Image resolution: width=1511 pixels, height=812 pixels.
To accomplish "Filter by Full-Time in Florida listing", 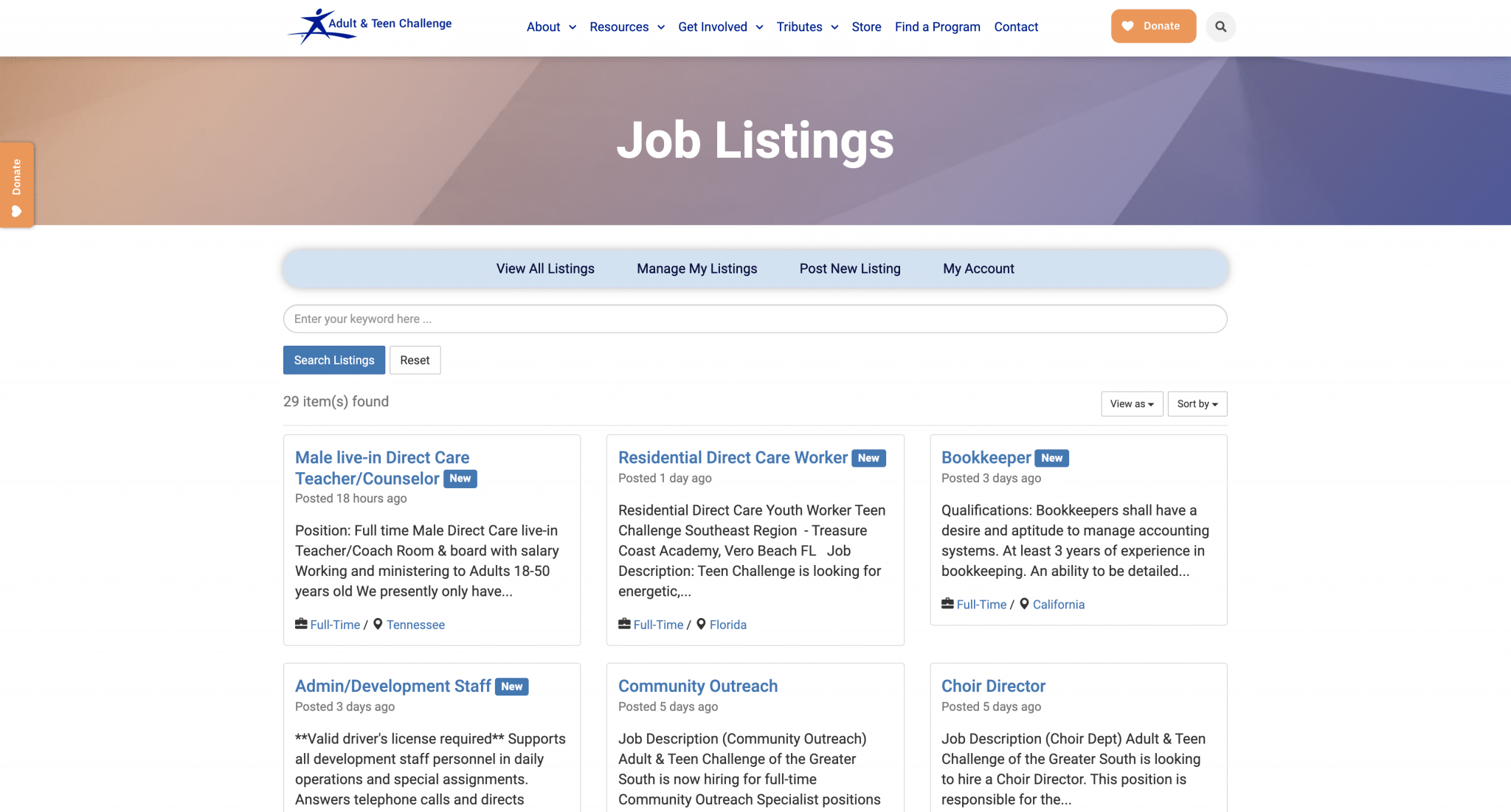I will click(x=658, y=625).
